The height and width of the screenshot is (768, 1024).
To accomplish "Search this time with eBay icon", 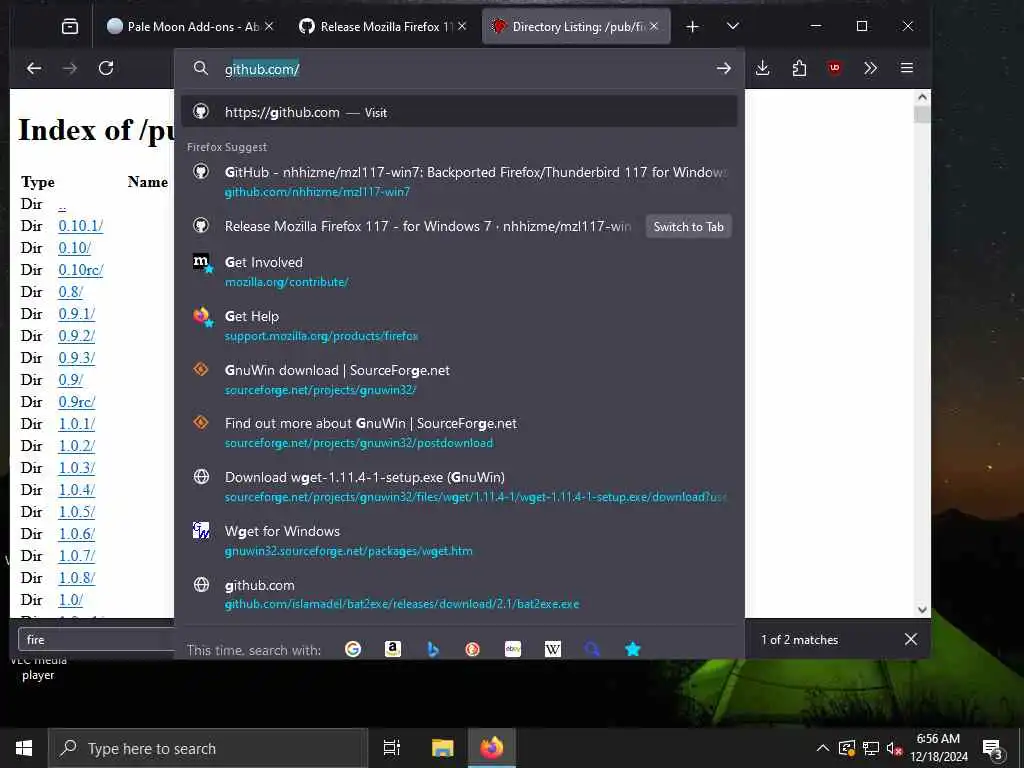I will point(513,649).
